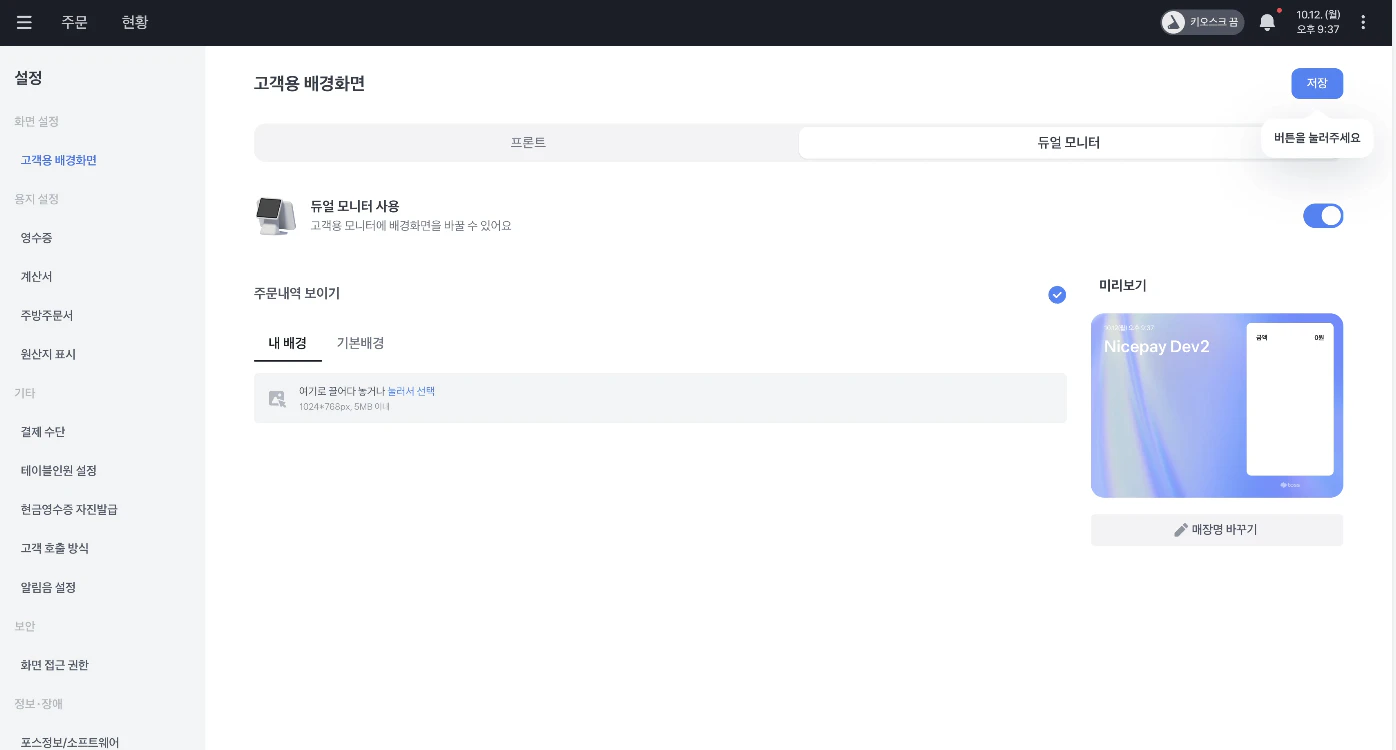Switch to the 프론트 tab
This screenshot has width=1396, height=750.
click(x=528, y=142)
